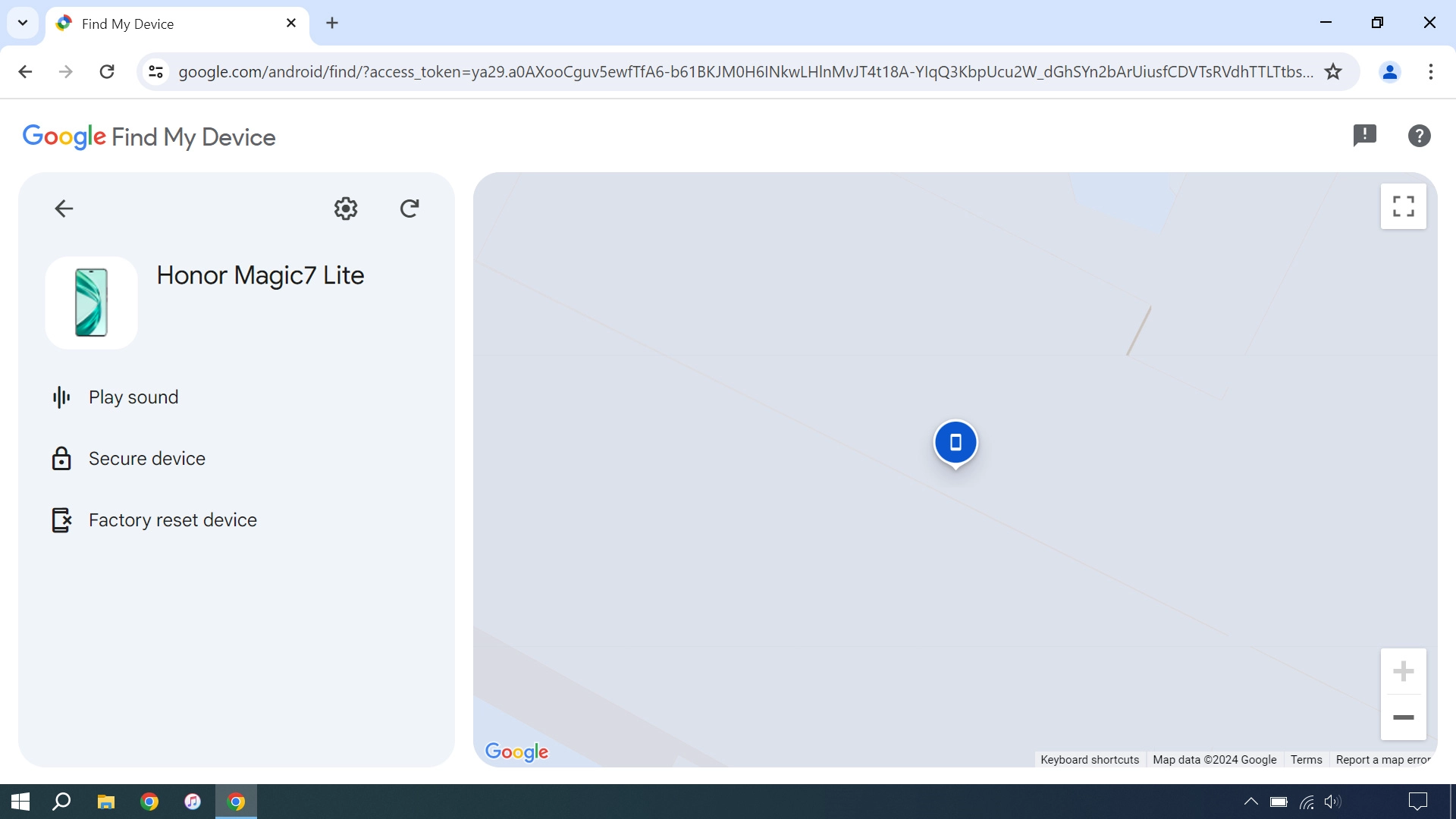This screenshot has width=1456, height=819.
Task: Toggle fullscreen view of the map
Action: (x=1403, y=206)
